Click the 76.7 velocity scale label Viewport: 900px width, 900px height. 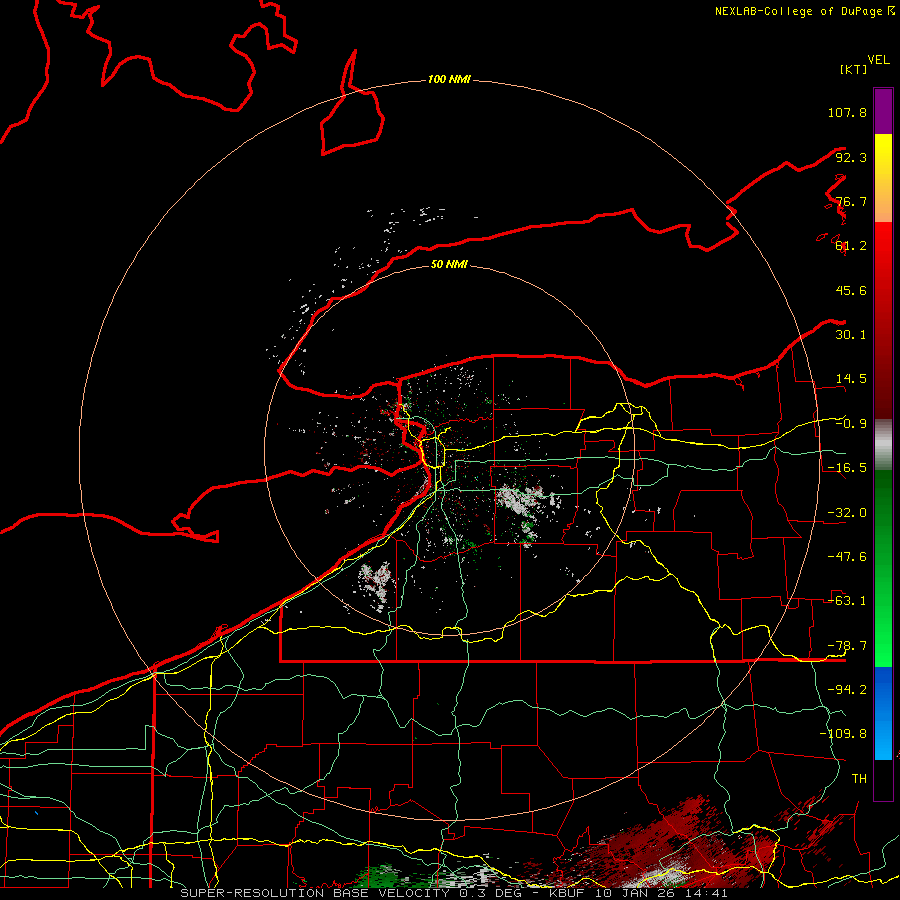(x=851, y=201)
